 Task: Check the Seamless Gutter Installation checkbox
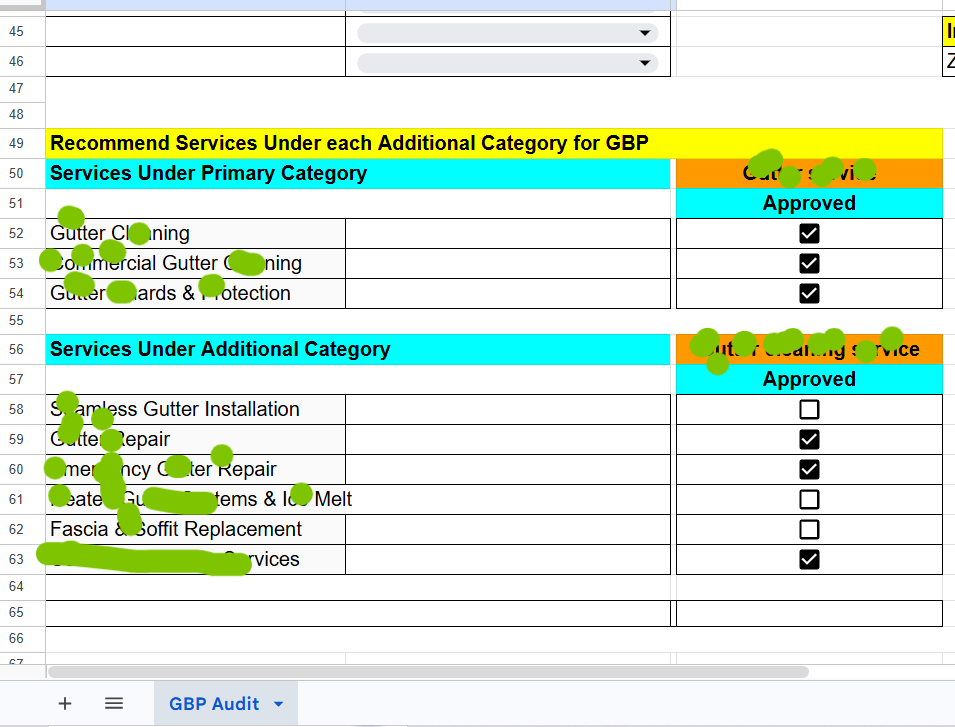coord(809,409)
